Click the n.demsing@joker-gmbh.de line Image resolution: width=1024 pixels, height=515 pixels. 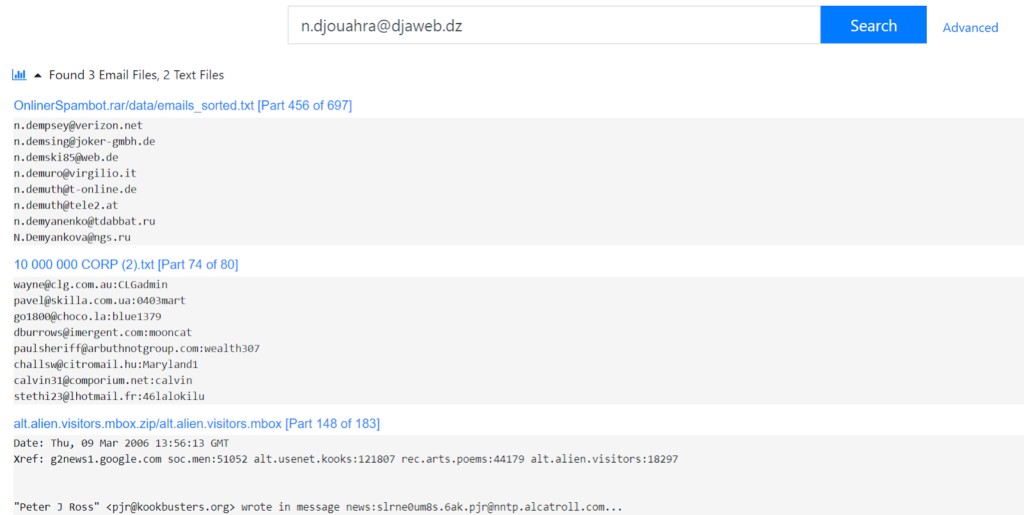coord(84,141)
